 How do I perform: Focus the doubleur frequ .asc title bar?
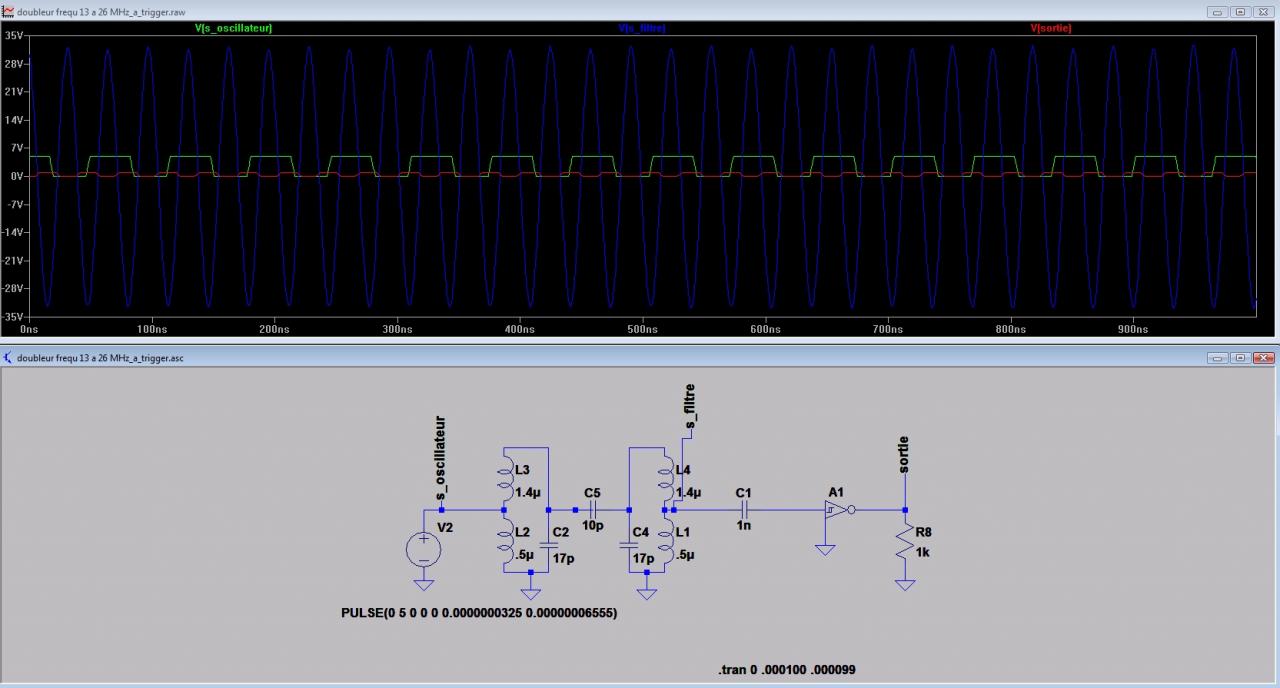(x=640, y=358)
